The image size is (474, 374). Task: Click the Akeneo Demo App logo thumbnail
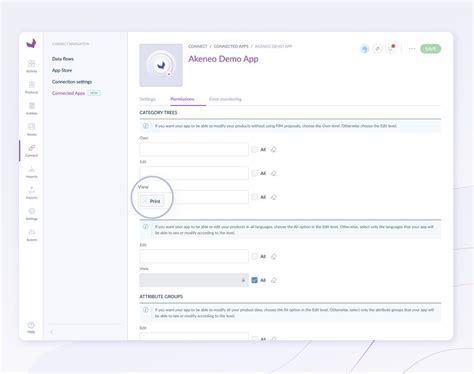[x=161, y=65]
